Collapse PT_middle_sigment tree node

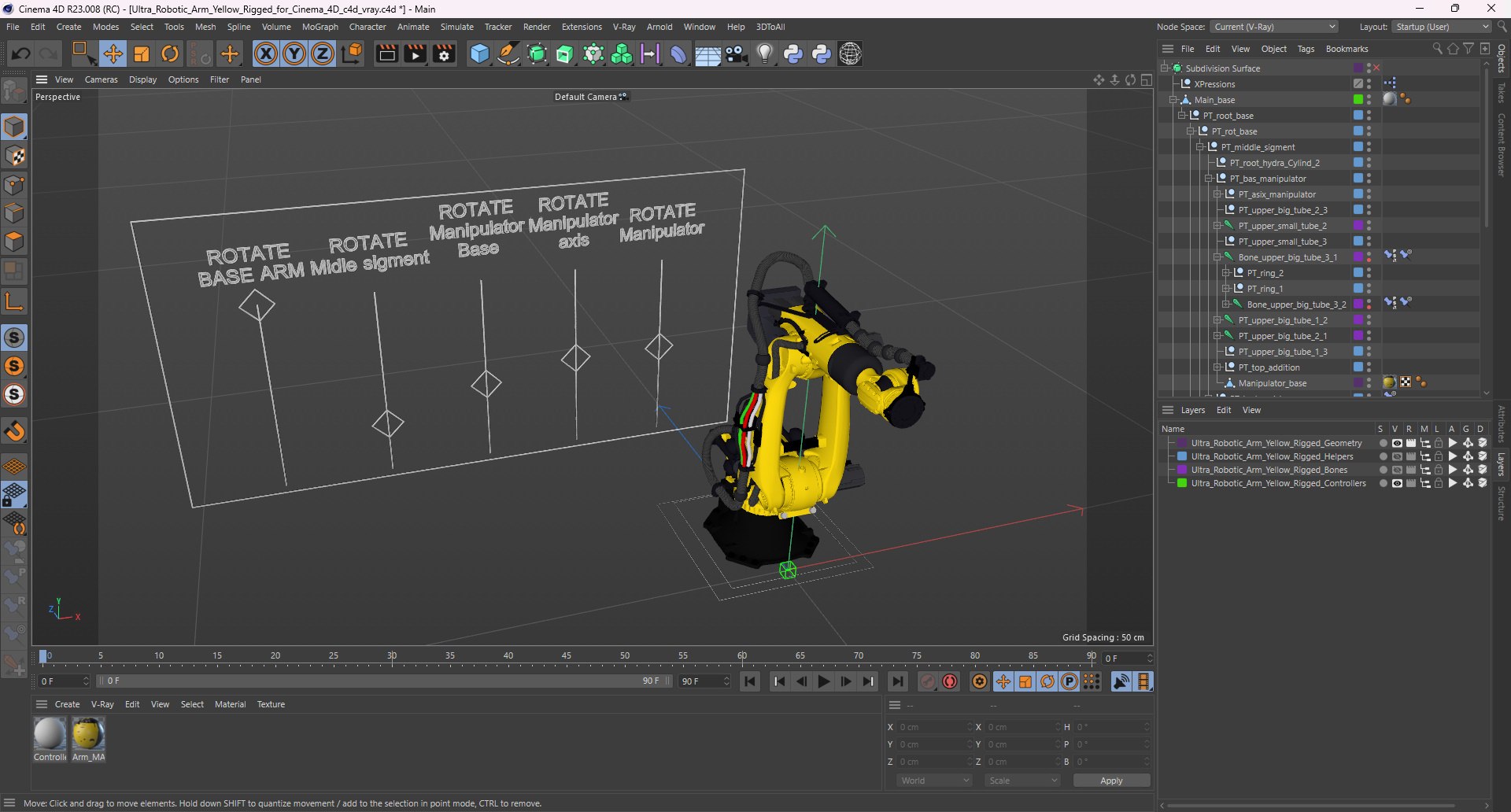click(1200, 147)
